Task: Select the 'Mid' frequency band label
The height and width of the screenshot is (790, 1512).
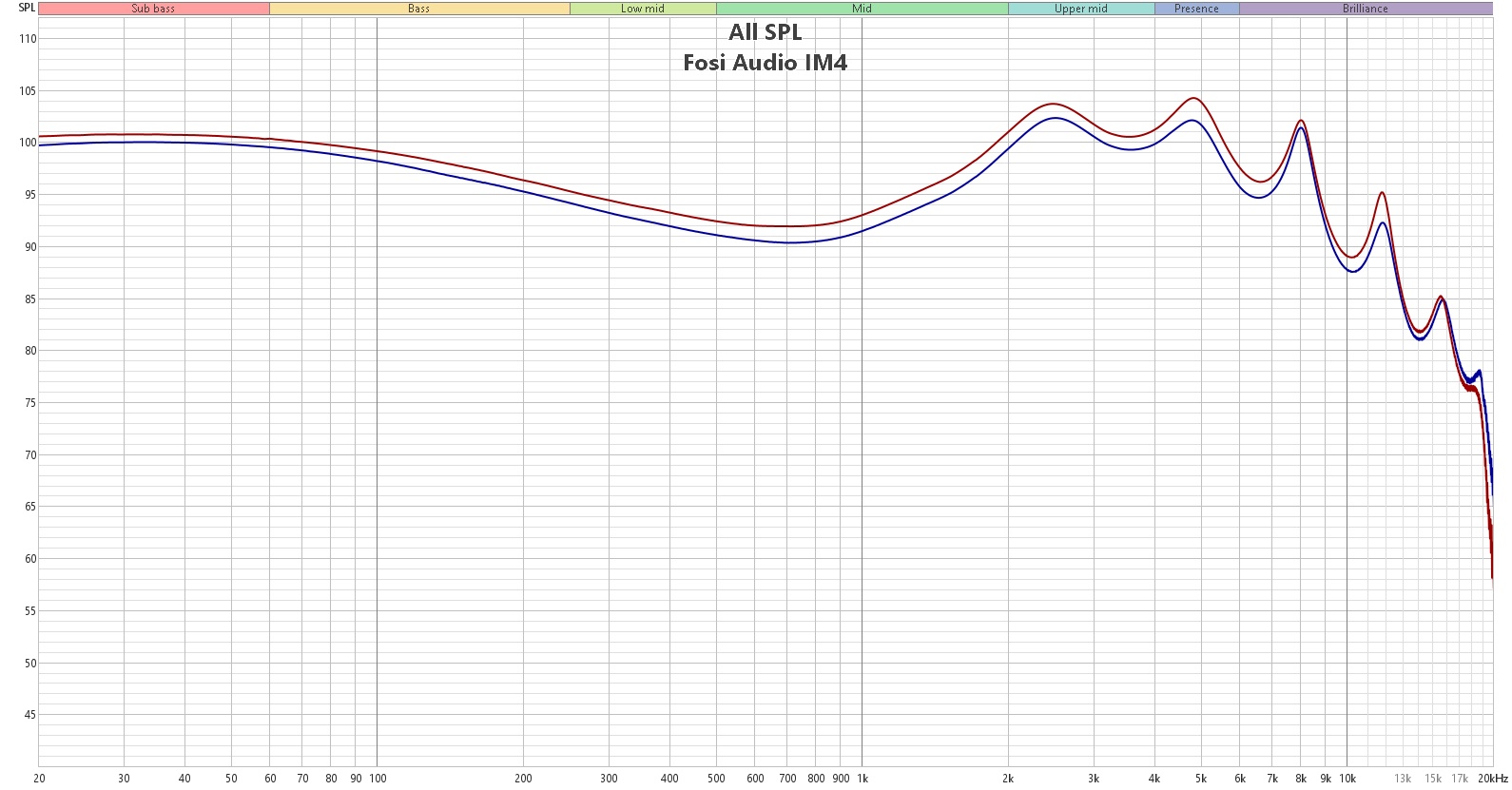Action: [862, 9]
